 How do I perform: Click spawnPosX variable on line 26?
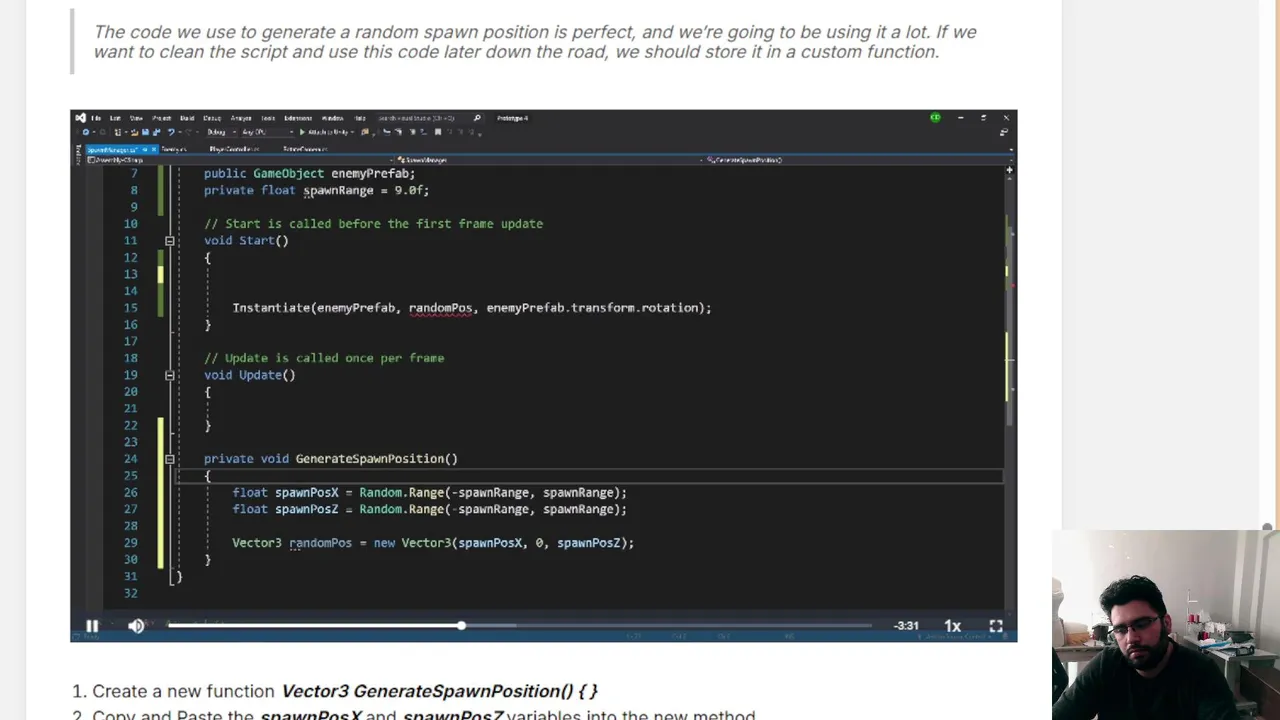pos(307,492)
